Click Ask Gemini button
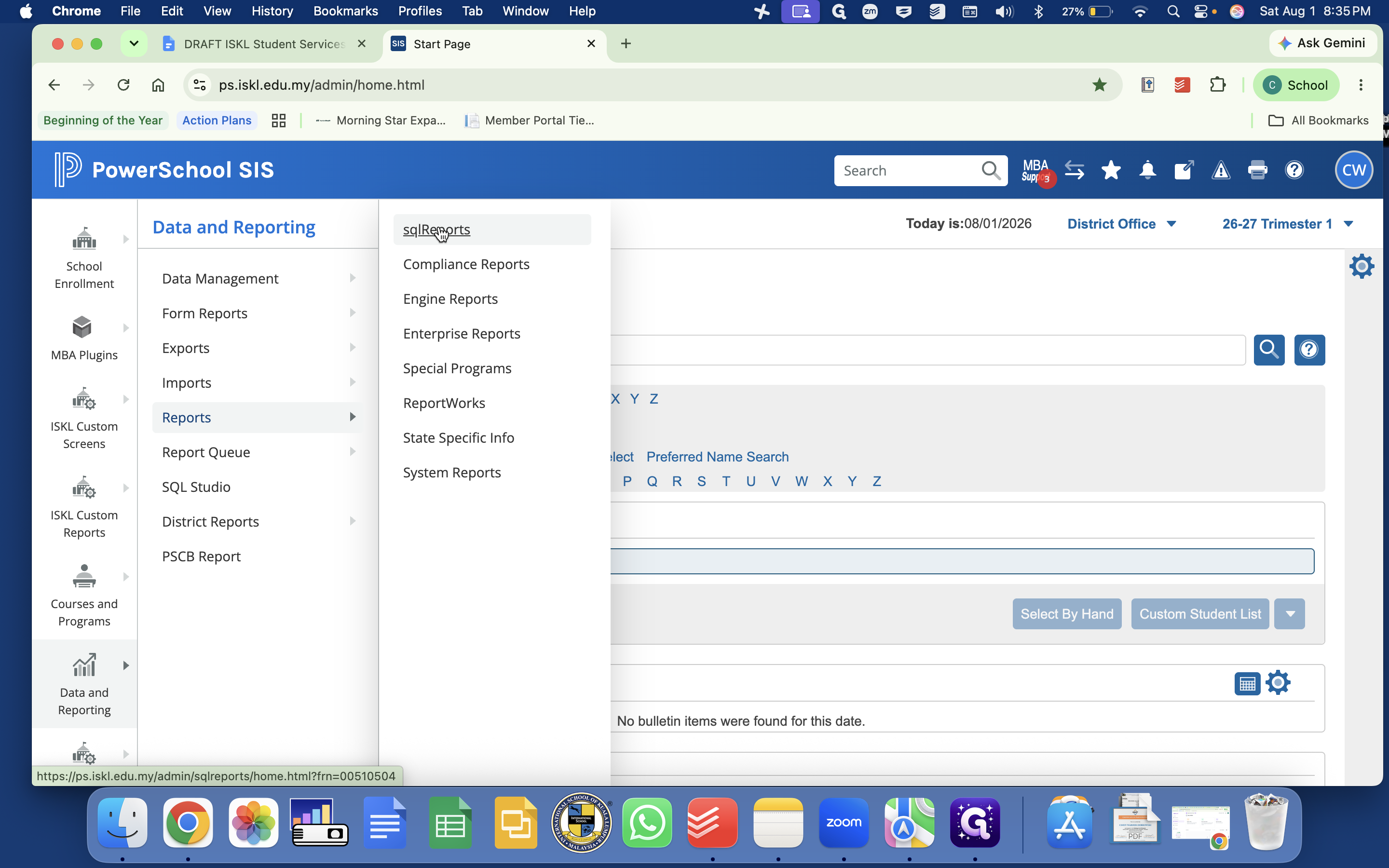 tap(1322, 43)
